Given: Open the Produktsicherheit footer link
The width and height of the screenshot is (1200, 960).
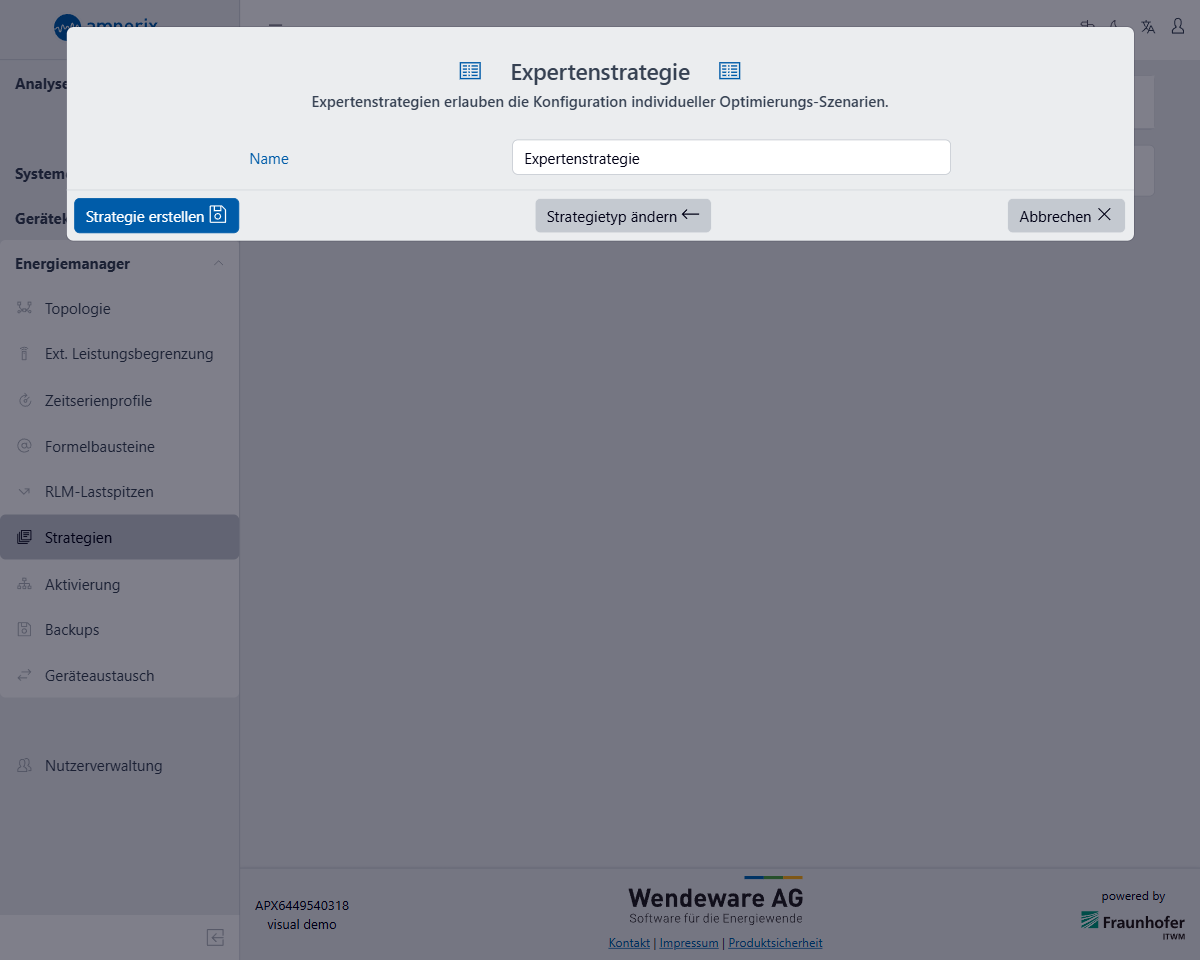Looking at the screenshot, I should coord(775,943).
